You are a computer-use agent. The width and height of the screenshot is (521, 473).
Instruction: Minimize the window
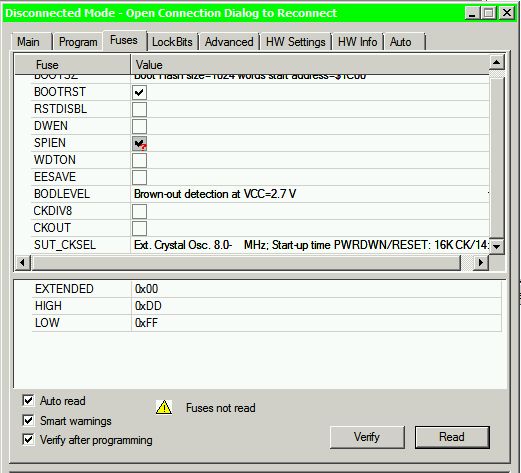[x=472, y=13]
